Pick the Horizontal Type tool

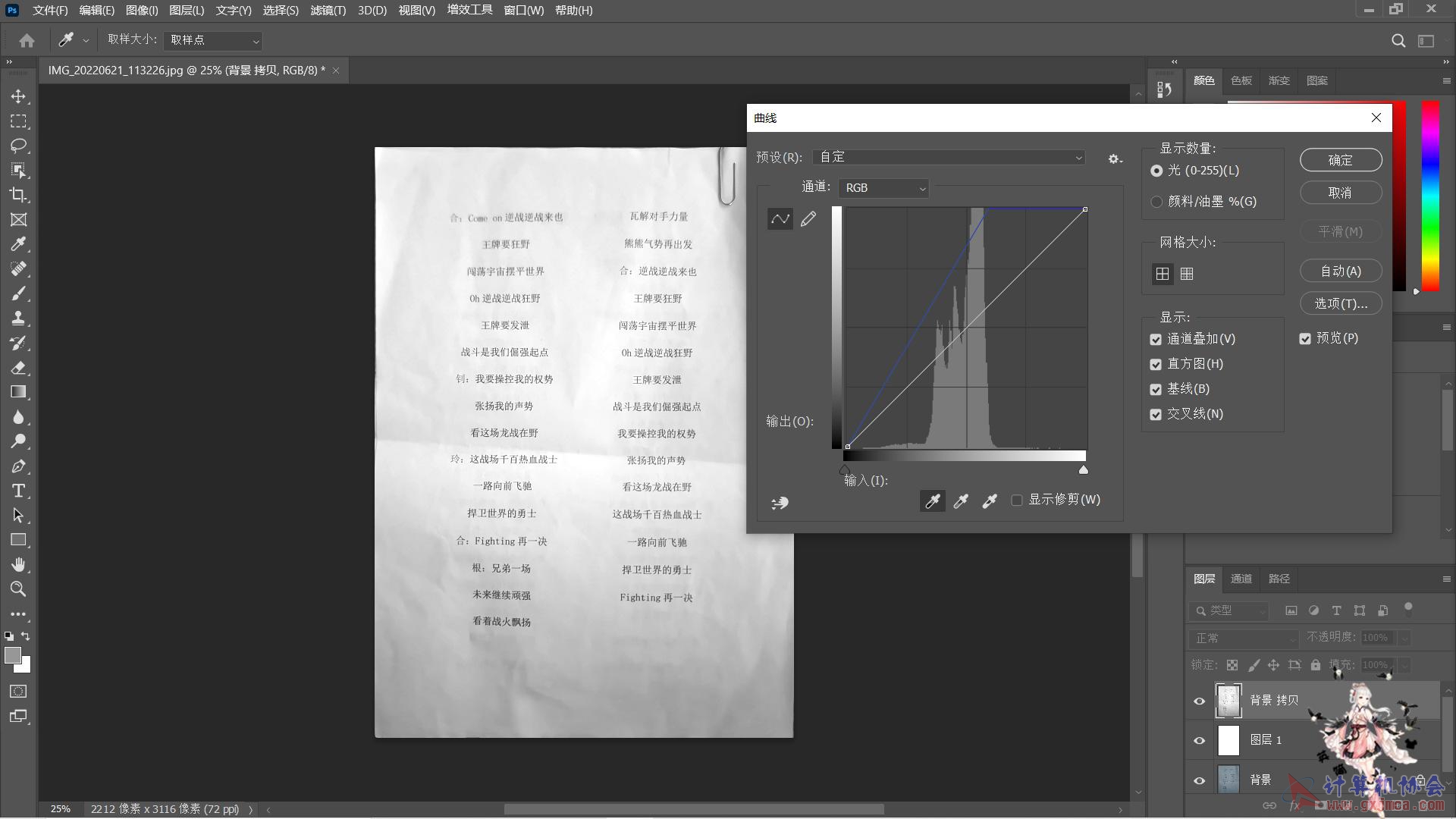18,491
